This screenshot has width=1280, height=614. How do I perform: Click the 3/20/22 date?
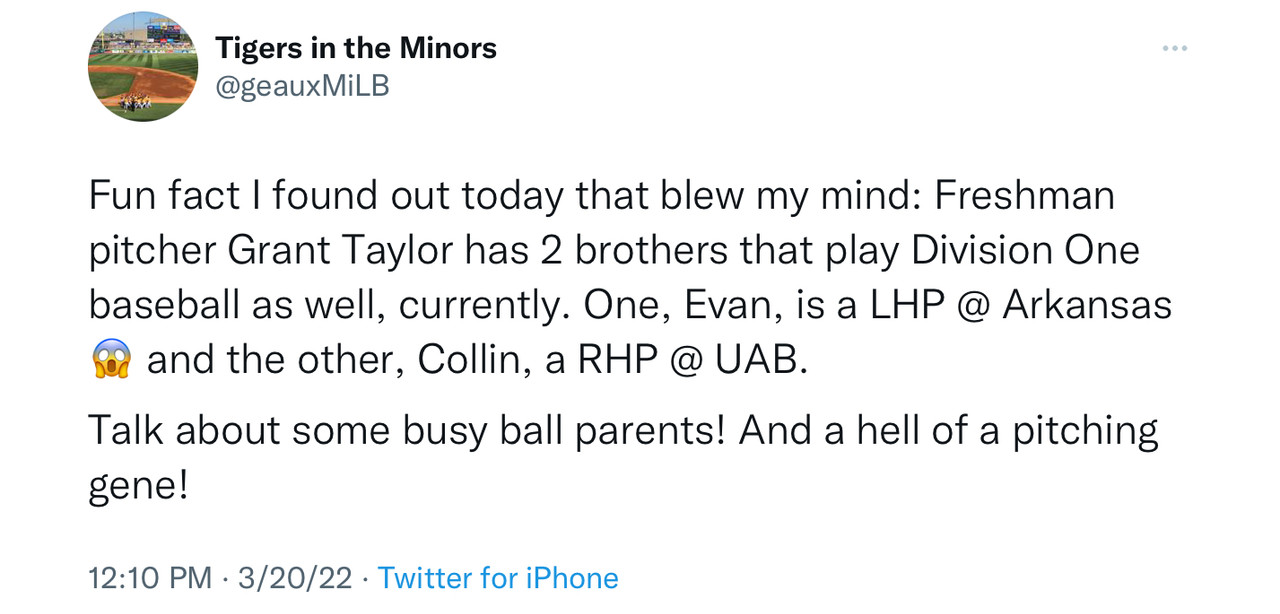pyautogui.click(x=297, y=577)
